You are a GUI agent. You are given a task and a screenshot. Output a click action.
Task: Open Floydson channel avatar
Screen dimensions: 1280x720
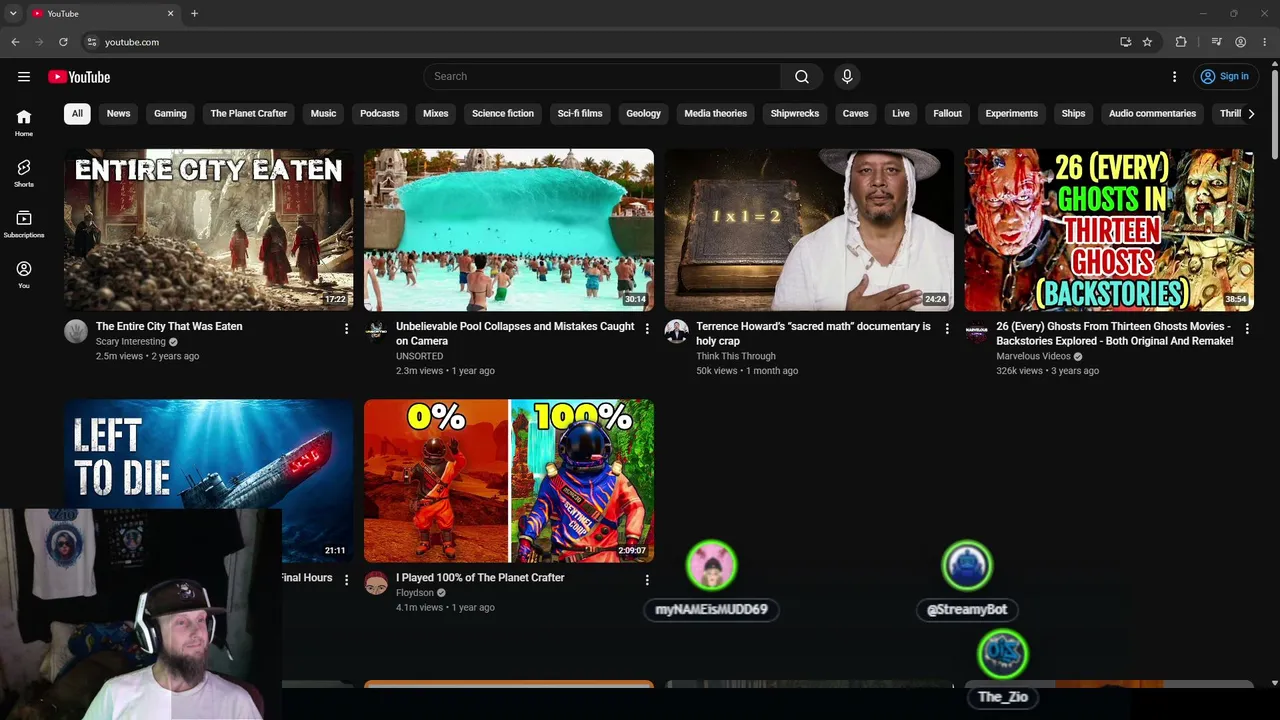[376, 583]
